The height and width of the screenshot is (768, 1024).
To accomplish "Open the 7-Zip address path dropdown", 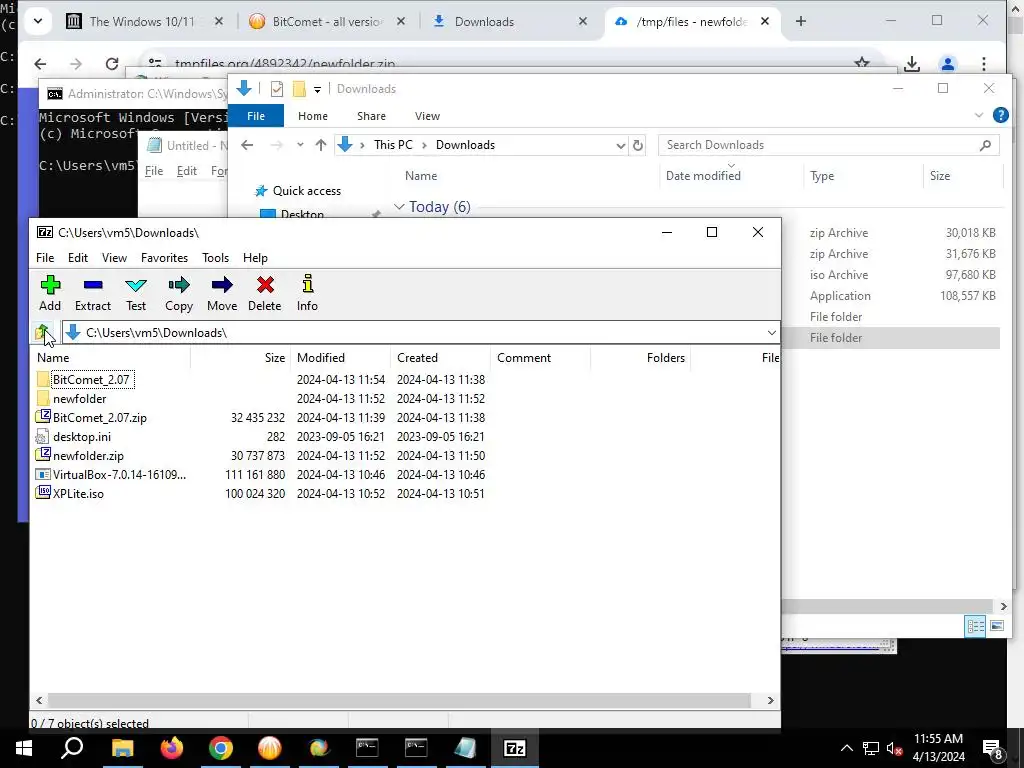I will click(771, 333).
